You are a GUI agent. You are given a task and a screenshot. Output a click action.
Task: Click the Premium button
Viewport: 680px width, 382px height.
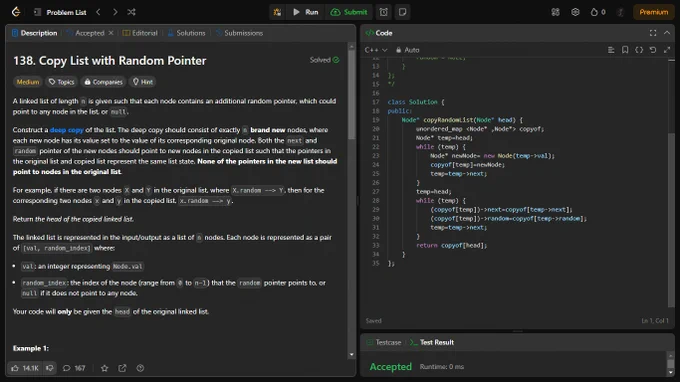(x=654, y=12)
